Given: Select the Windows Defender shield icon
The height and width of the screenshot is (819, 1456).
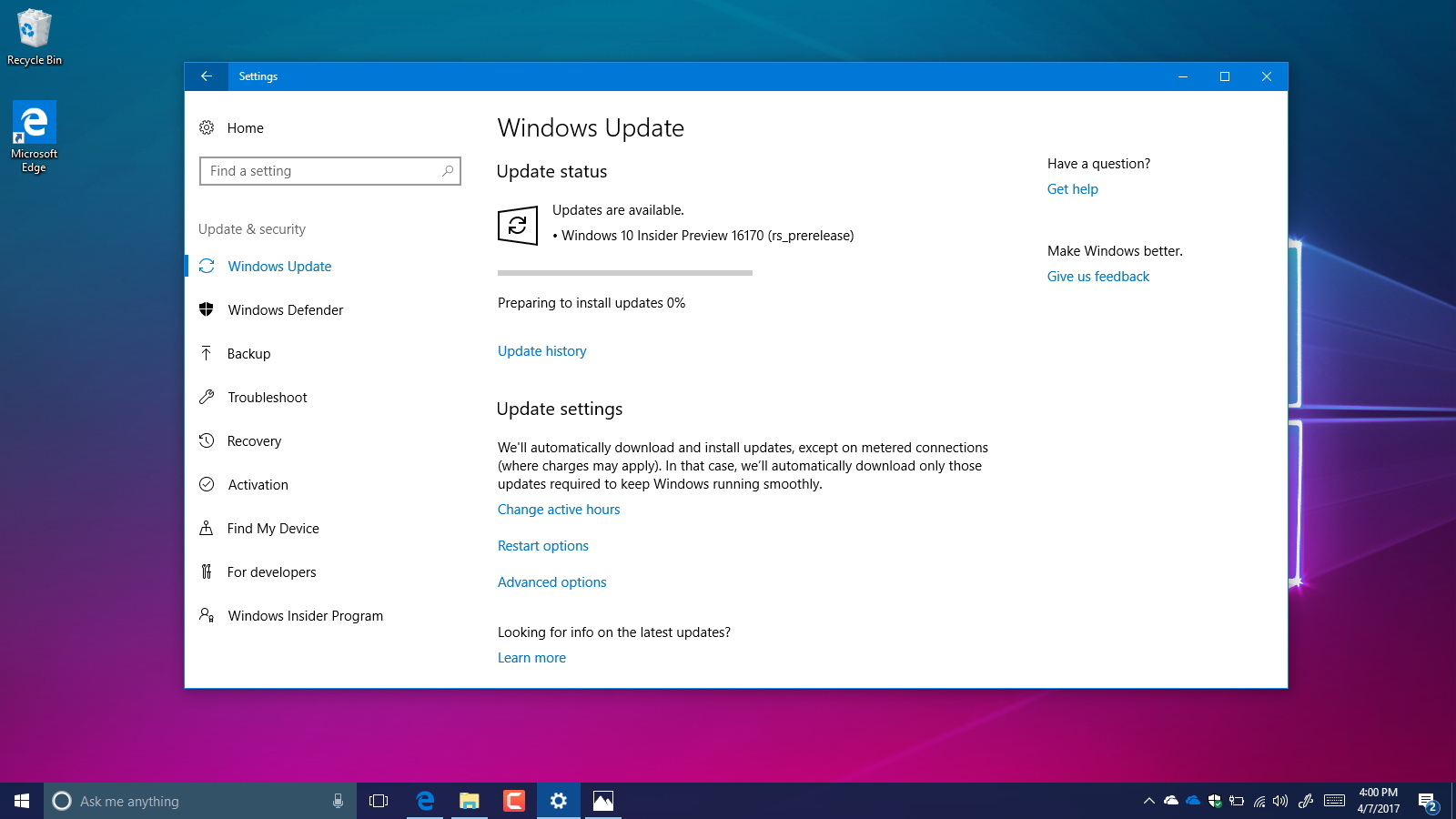Looking at the screenshot, I should [207, 309].
